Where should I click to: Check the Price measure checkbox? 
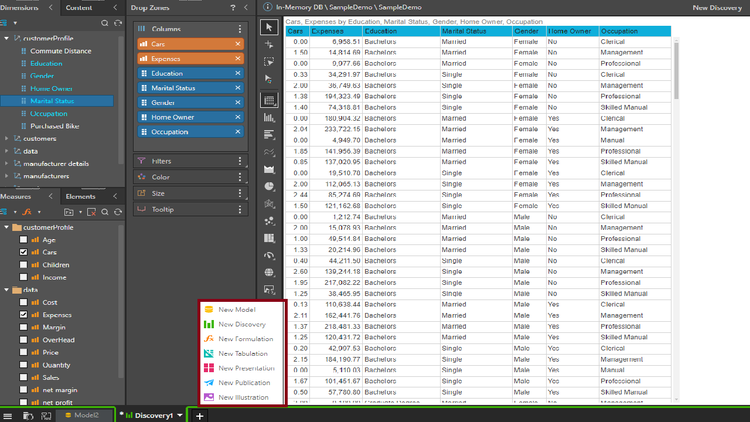[x=23, y=352]
